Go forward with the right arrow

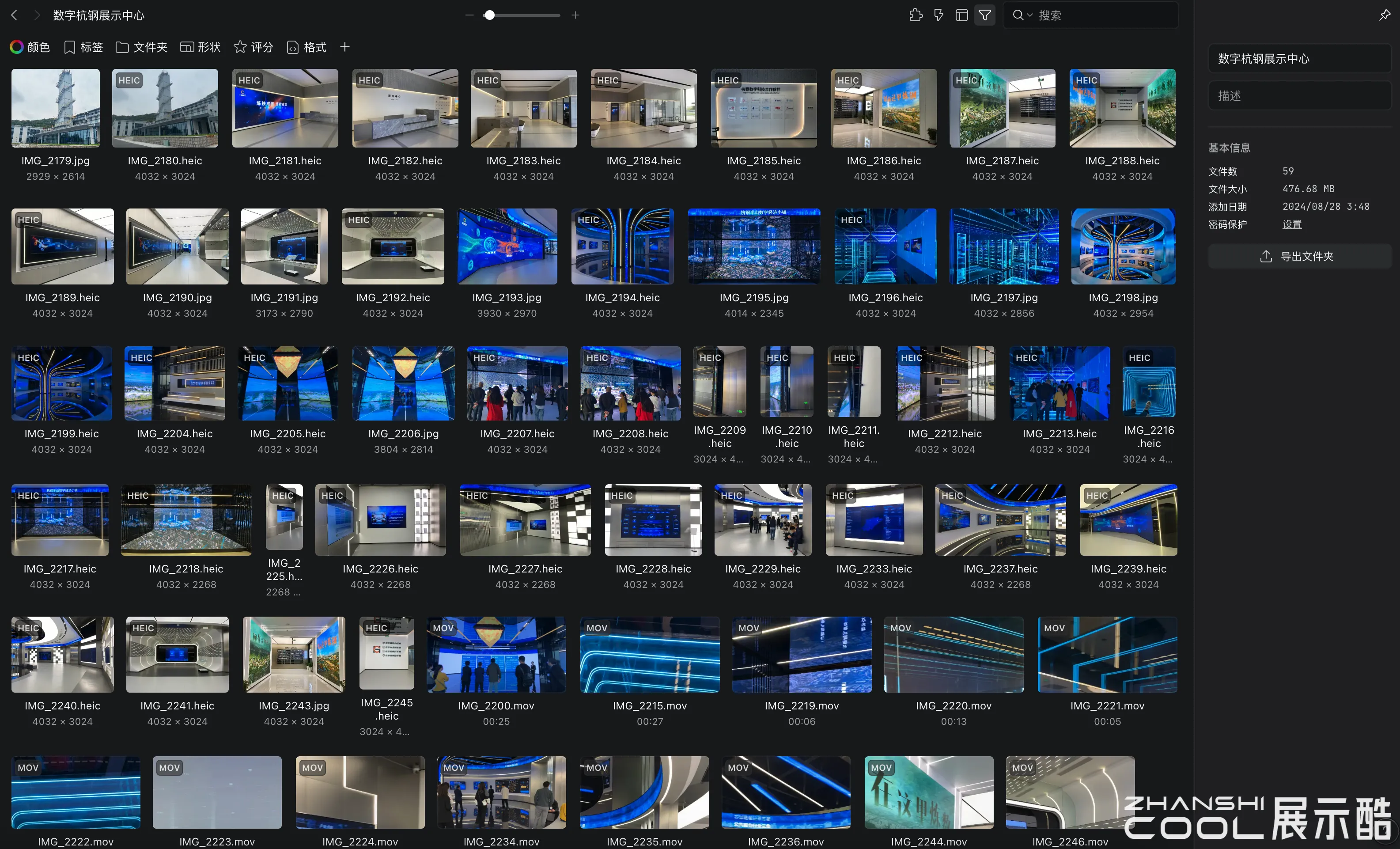pos(37,15)
